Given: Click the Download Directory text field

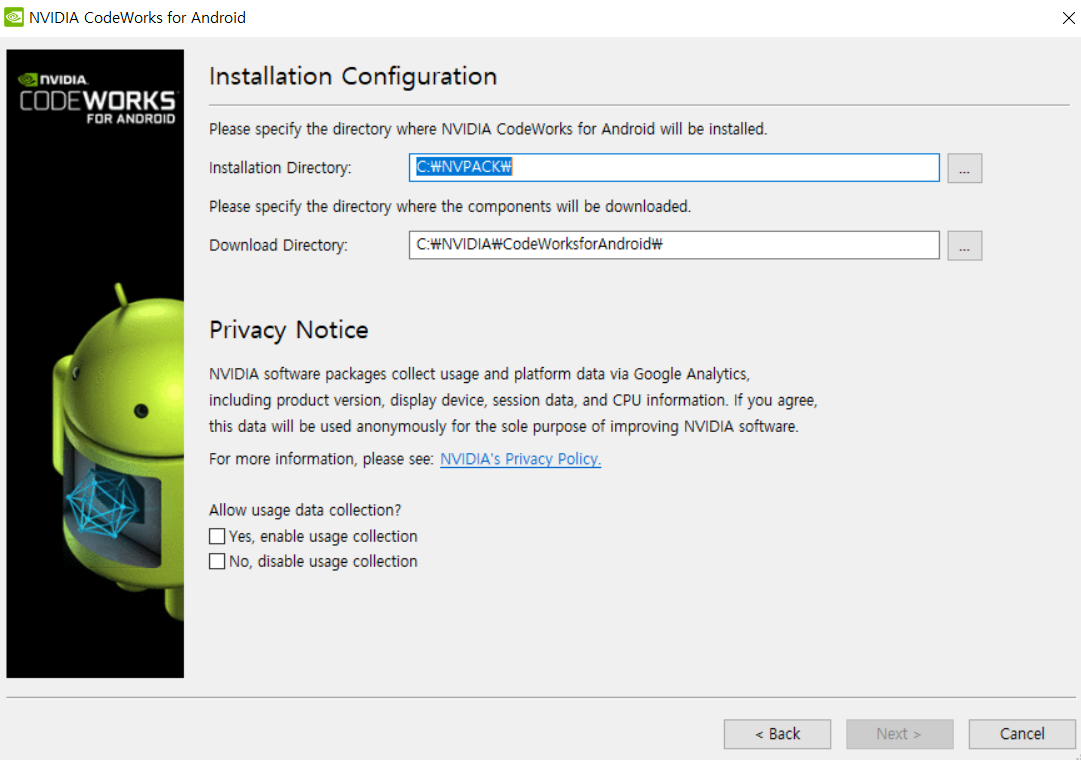Looking at the screenshot, I should pos(674,245).
